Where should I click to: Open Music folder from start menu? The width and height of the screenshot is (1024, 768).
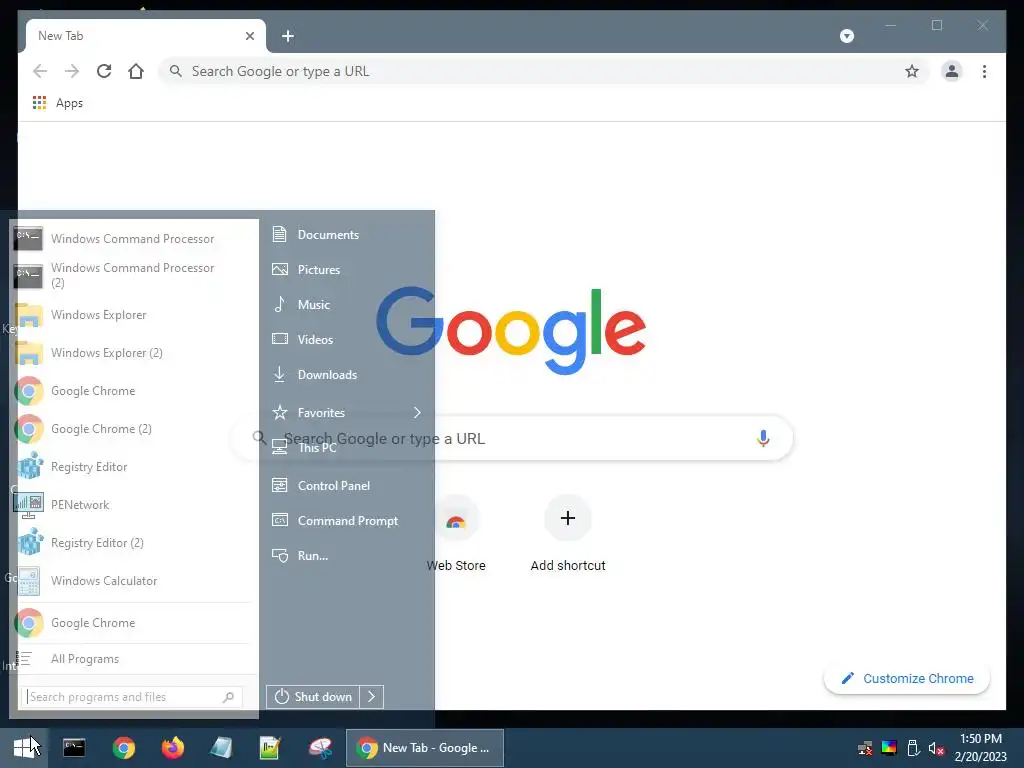click(346, 304)
